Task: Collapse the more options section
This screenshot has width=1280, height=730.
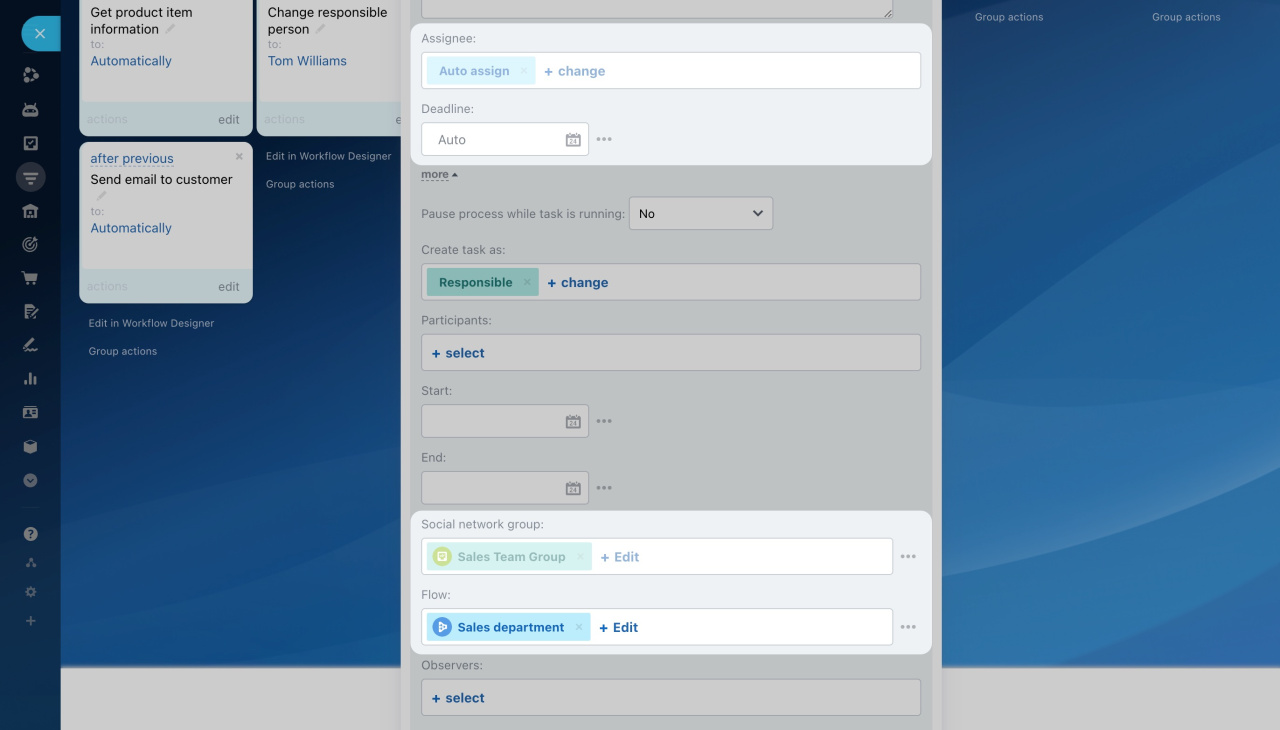Action: [x=439, y=175]
